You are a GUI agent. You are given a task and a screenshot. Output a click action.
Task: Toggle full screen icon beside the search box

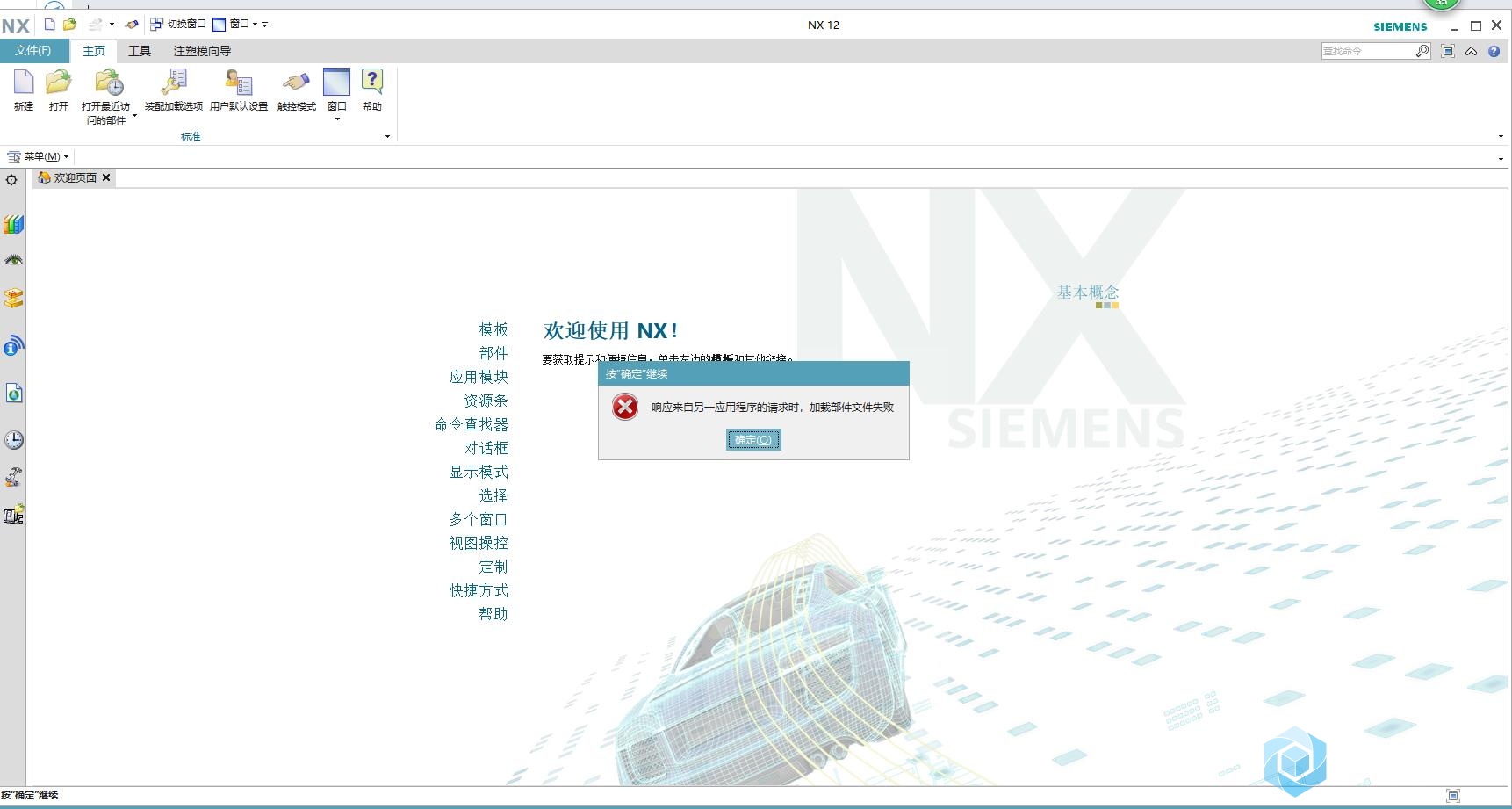point(1448,52)
